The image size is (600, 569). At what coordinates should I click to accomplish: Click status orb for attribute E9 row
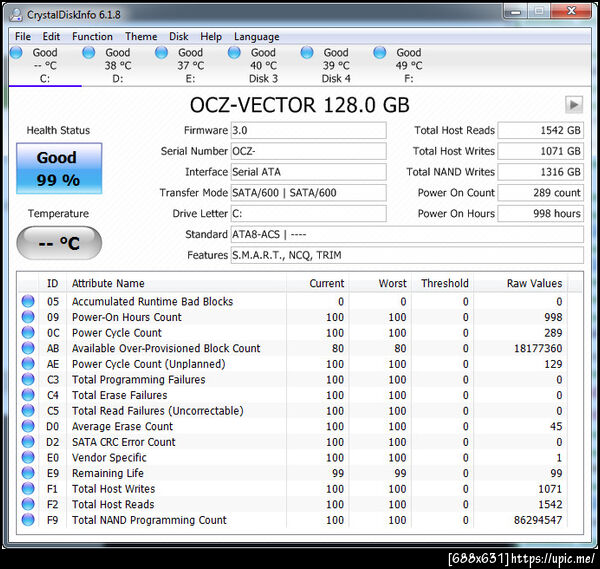(x=28, y=473)
